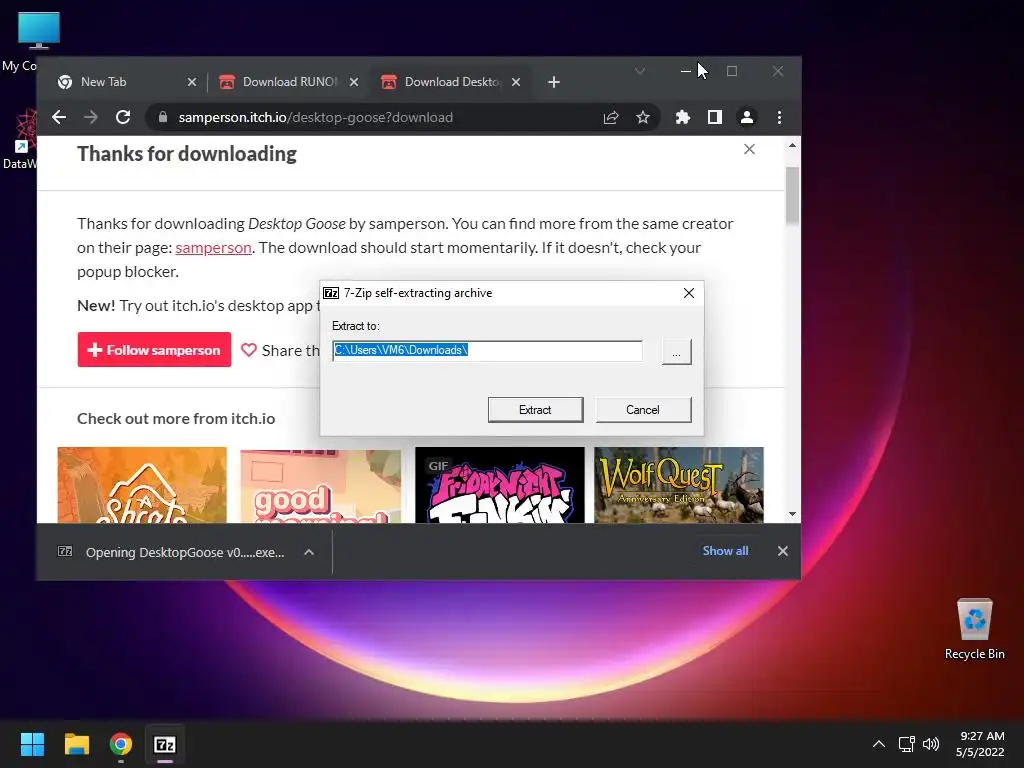Show hidden system tray icons

pyautogui.click(x=879, y=744)
